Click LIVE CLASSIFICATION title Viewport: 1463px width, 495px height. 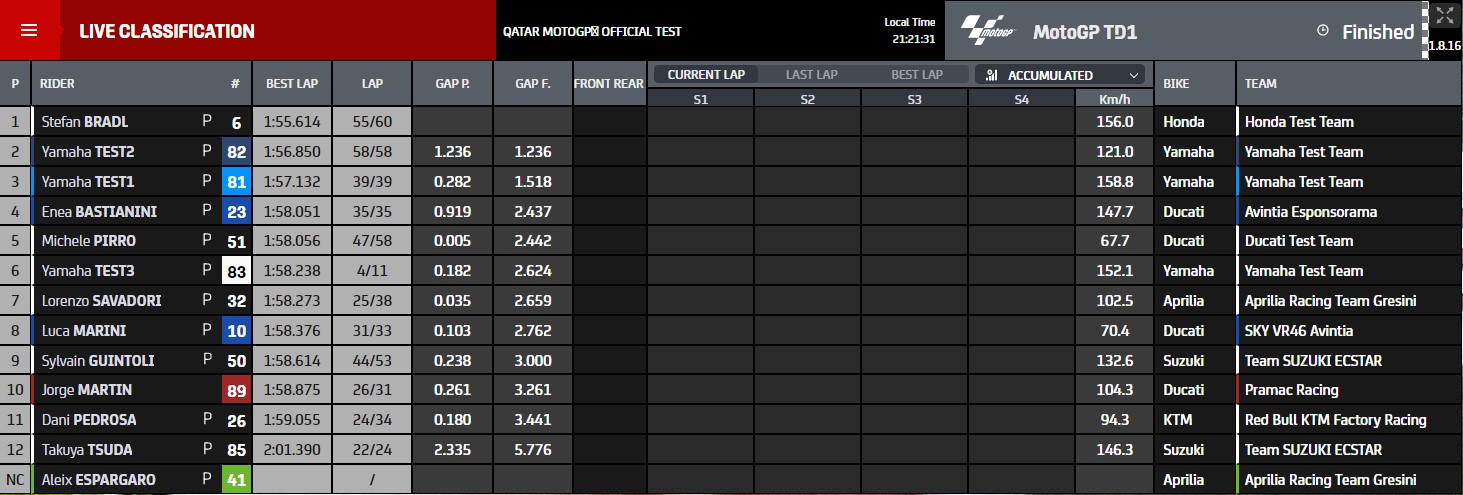[x=167, y=31]
